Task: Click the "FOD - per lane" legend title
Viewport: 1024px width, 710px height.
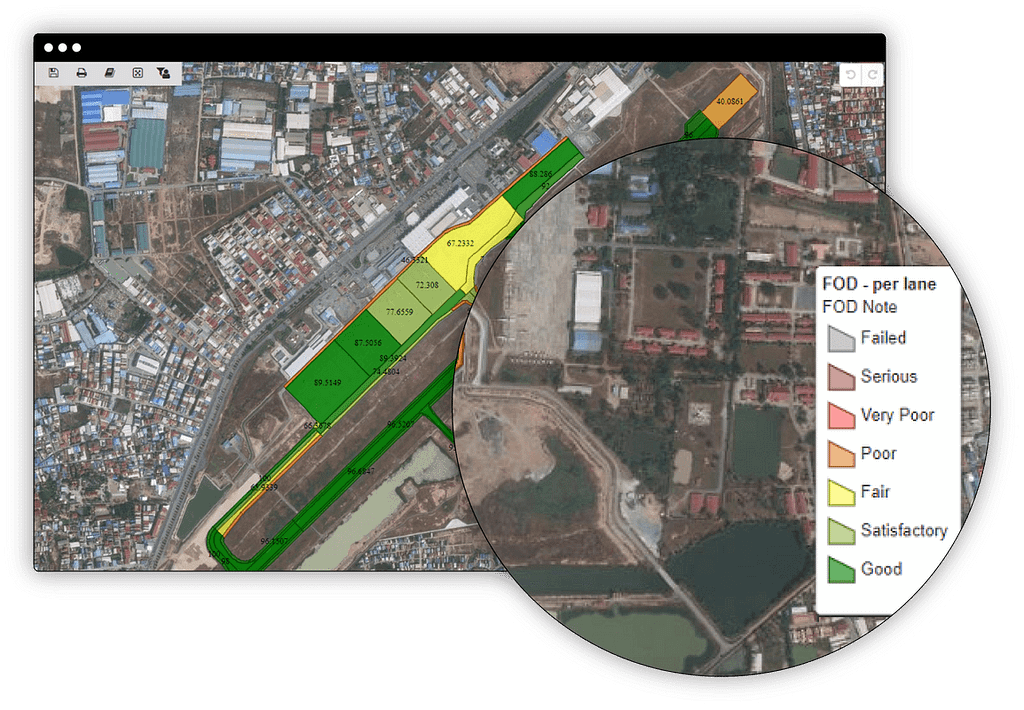Action: 879,284
